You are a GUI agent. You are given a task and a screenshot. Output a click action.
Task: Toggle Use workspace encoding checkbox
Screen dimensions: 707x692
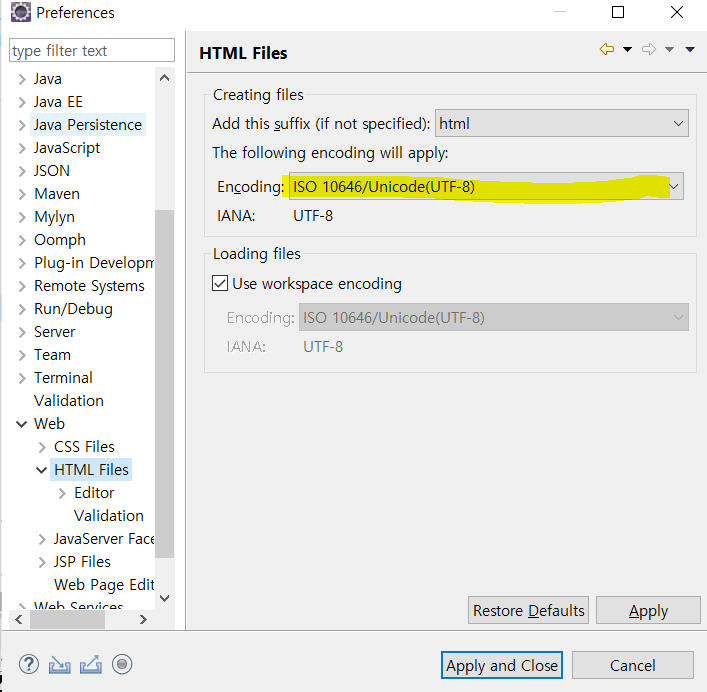(x=220, y=284)
